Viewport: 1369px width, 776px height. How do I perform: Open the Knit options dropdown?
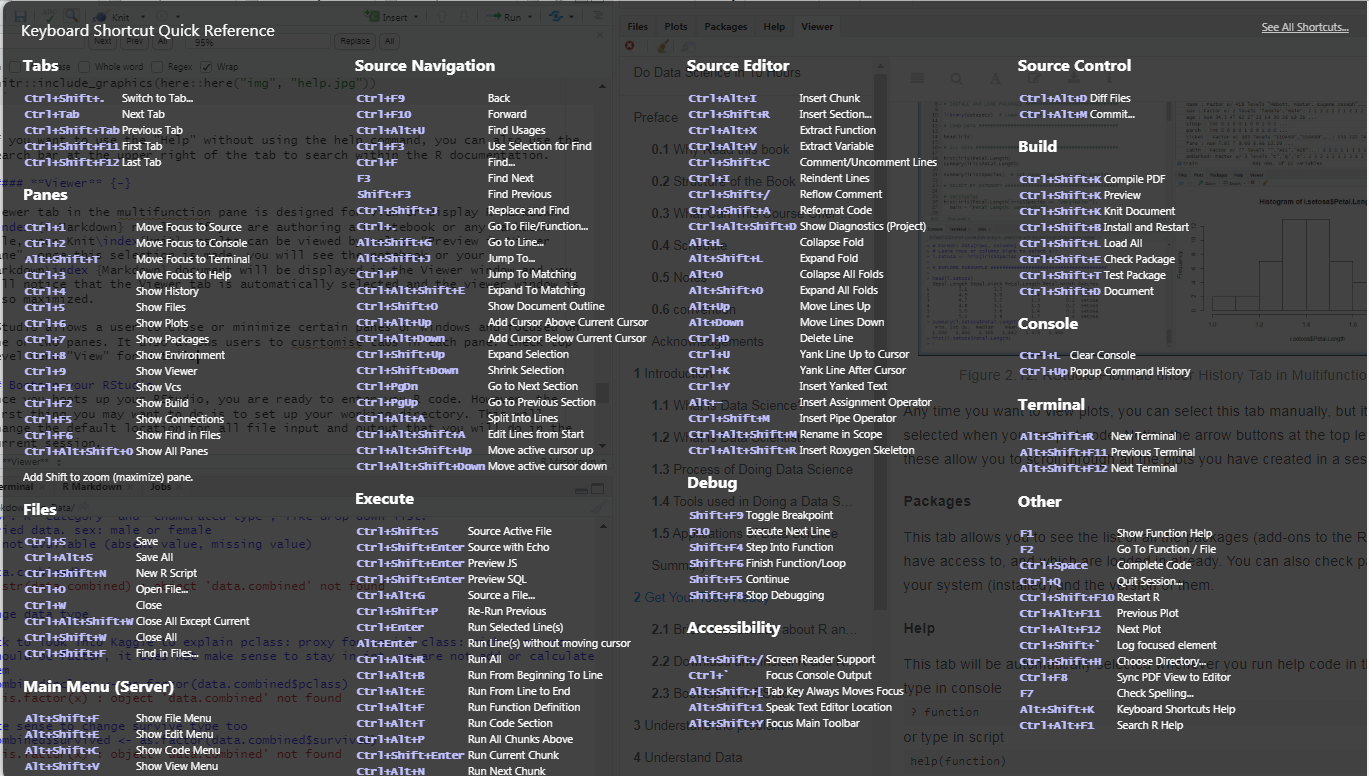143,17
